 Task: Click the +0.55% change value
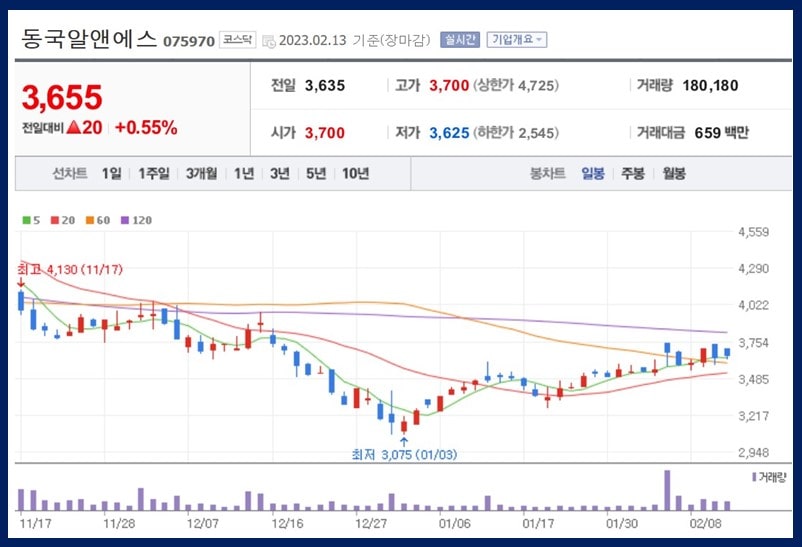pos(146,127)
